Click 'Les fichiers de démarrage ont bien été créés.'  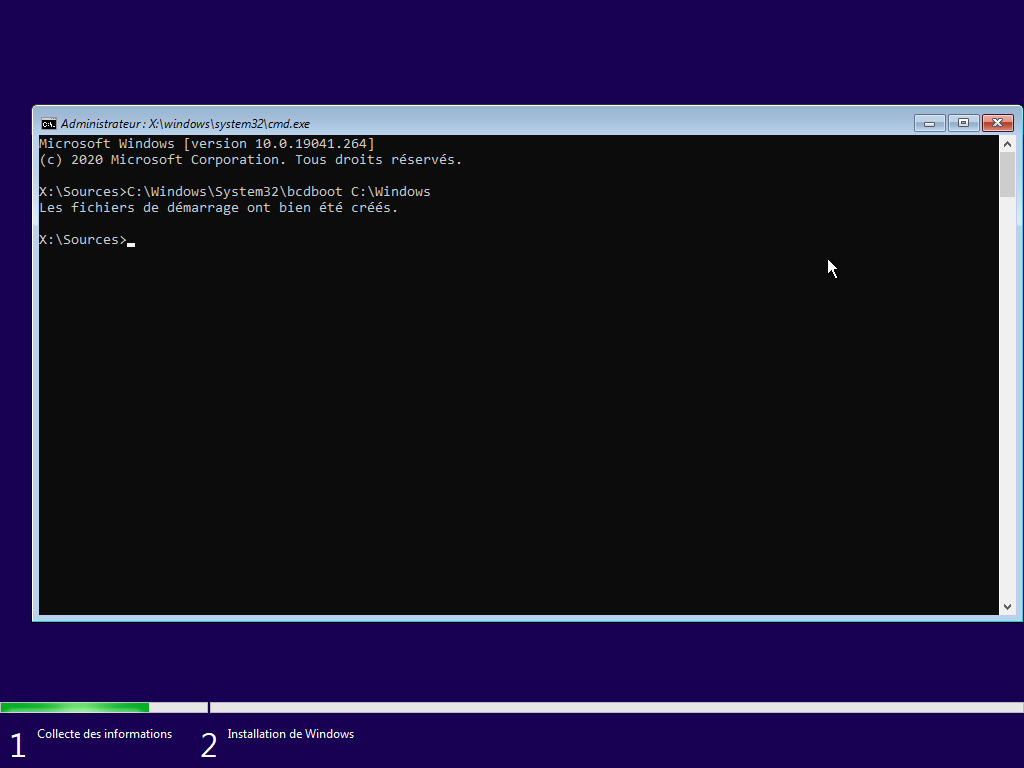[219, 208]
